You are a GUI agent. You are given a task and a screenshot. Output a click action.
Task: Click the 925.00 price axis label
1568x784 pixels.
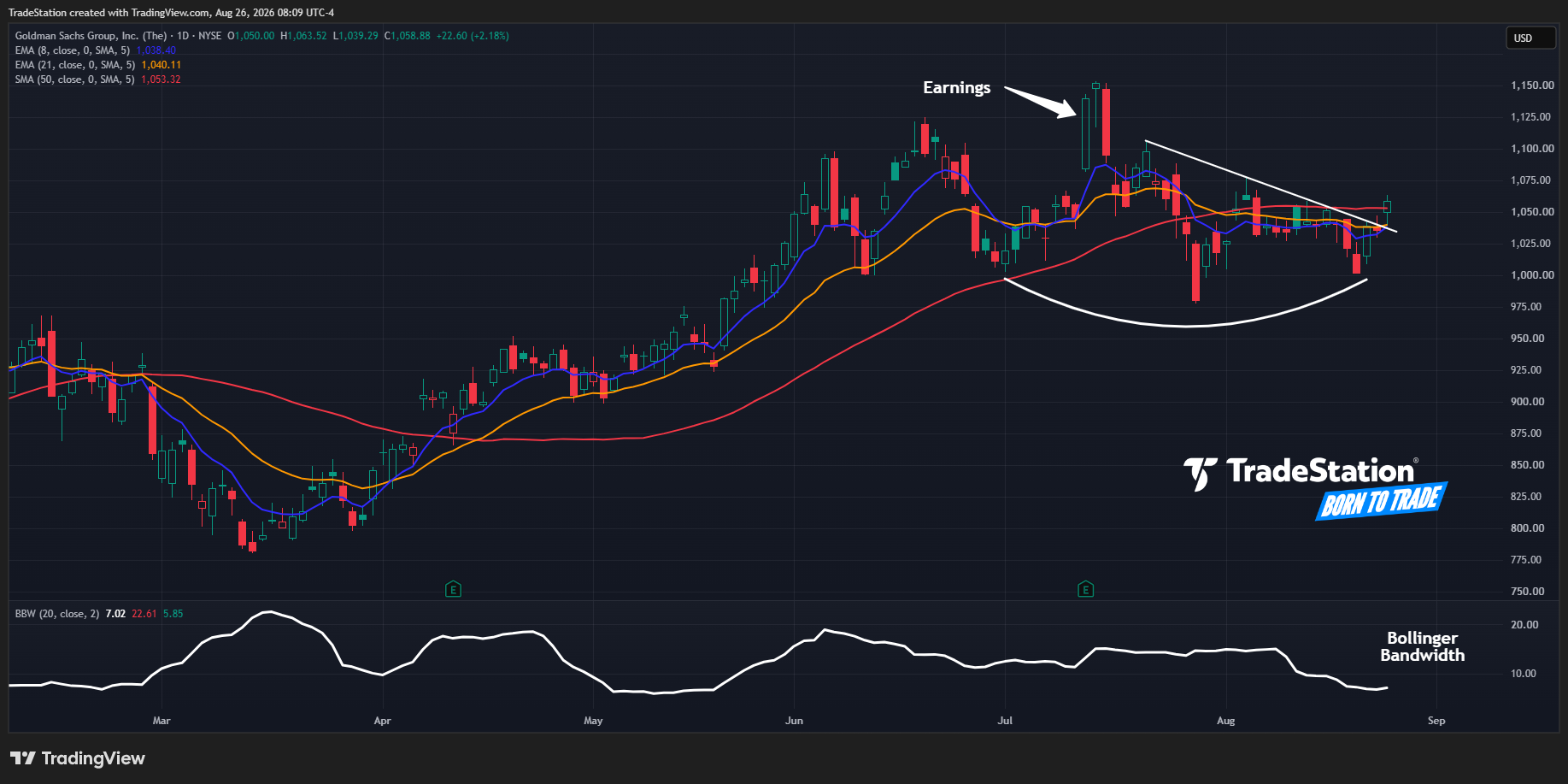point(1527,370)
